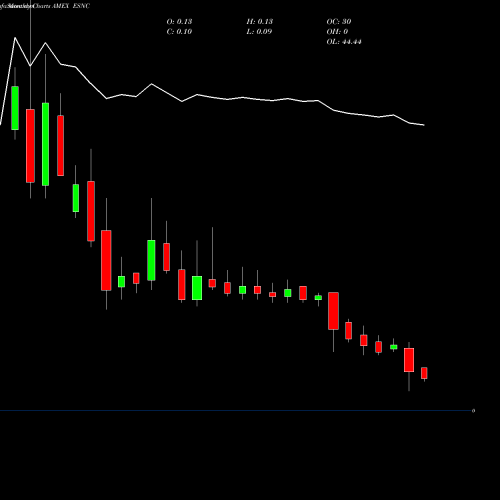Click the first green candlestick of the series

tap(15, 108)
